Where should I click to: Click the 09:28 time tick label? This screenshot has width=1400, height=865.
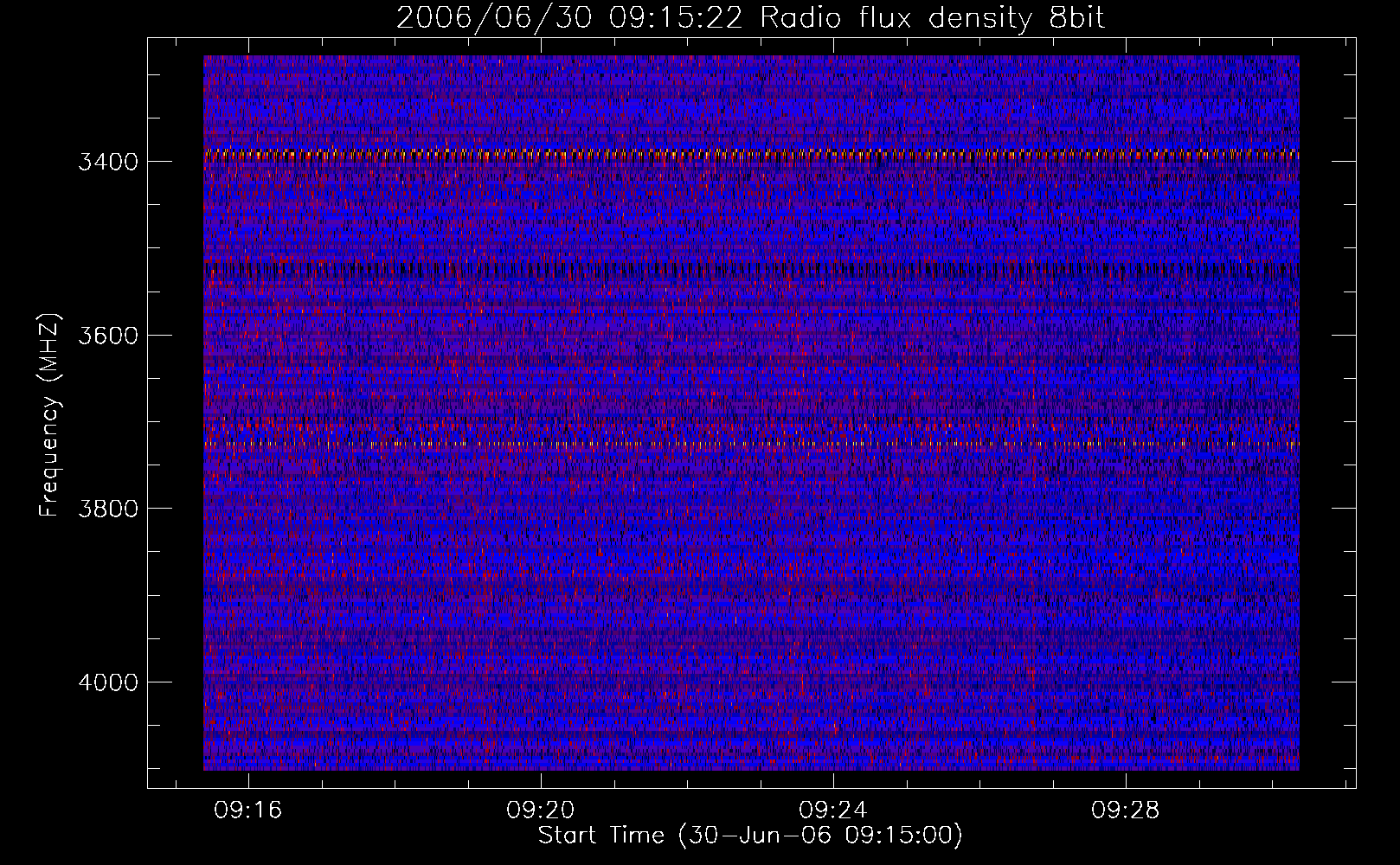[x=1125, y=811]
